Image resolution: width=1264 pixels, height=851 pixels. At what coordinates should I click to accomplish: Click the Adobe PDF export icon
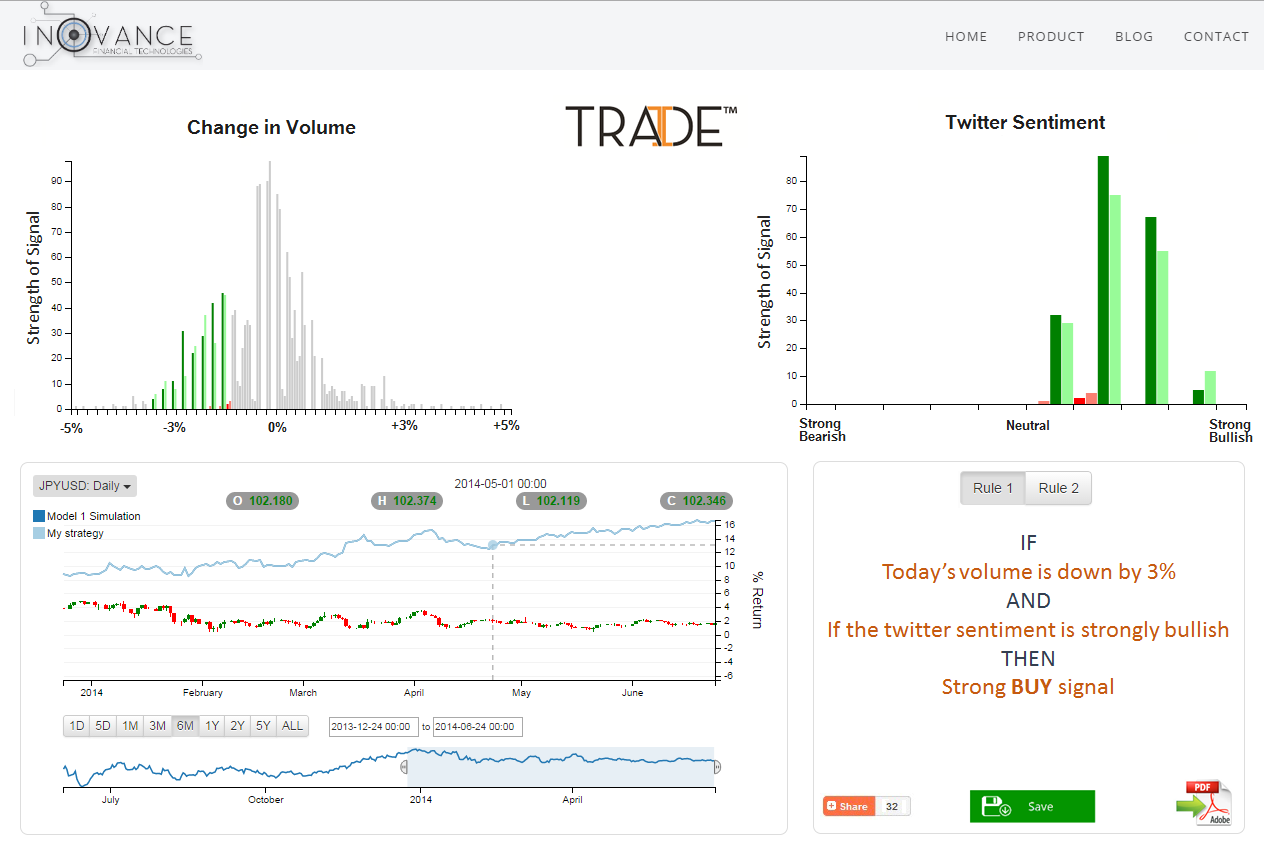point(1207,803)
